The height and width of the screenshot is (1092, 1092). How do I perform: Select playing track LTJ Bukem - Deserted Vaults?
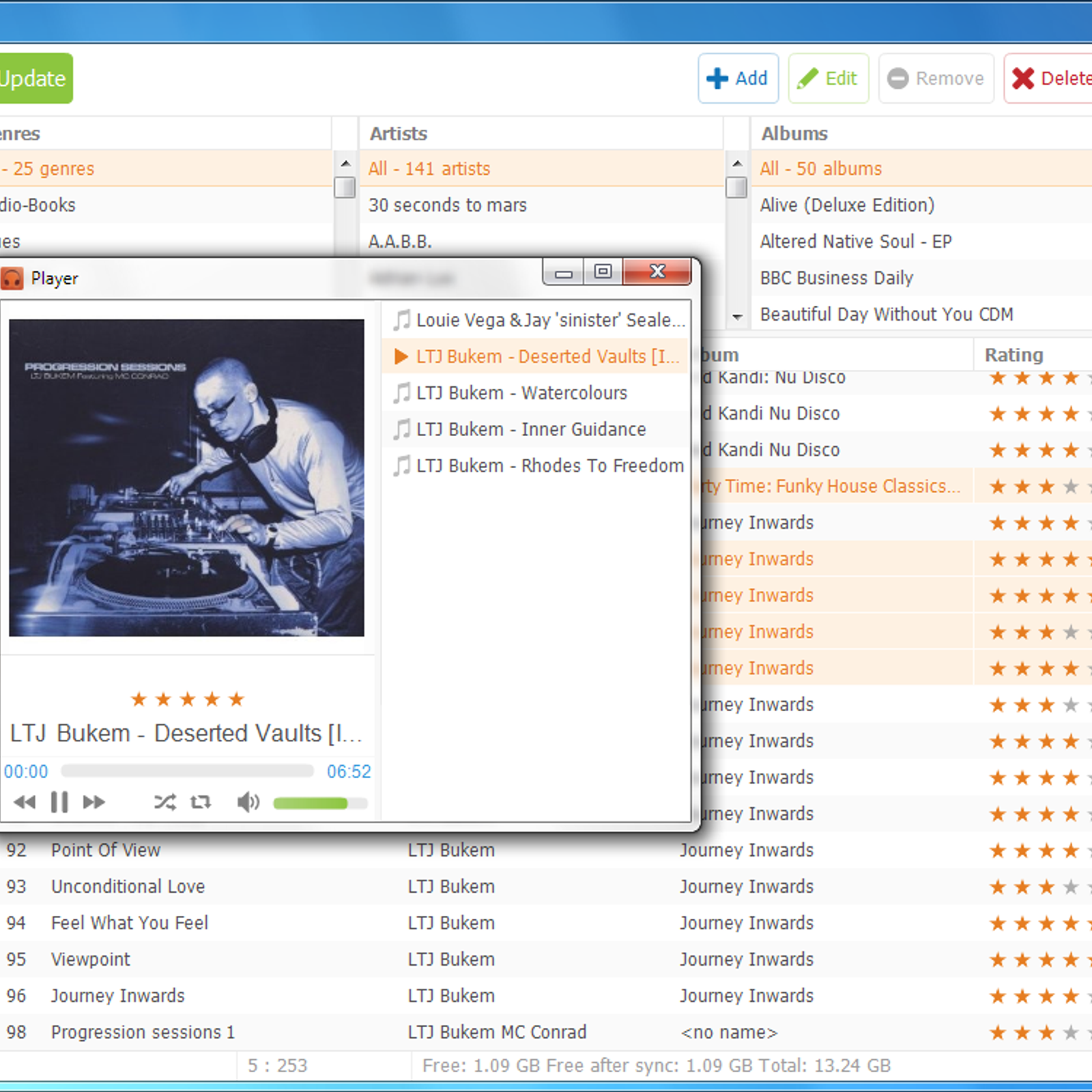pyautogui.click(x=536, y=356)
